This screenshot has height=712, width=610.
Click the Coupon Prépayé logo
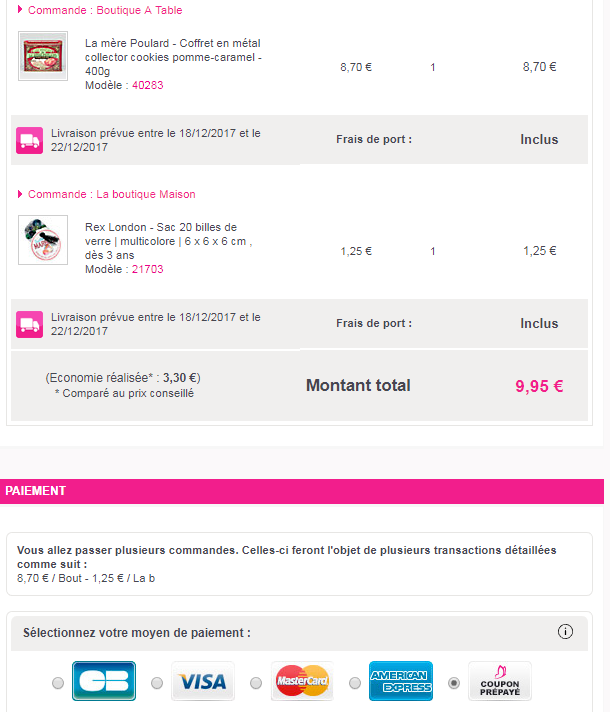click(x=500, y=681)
